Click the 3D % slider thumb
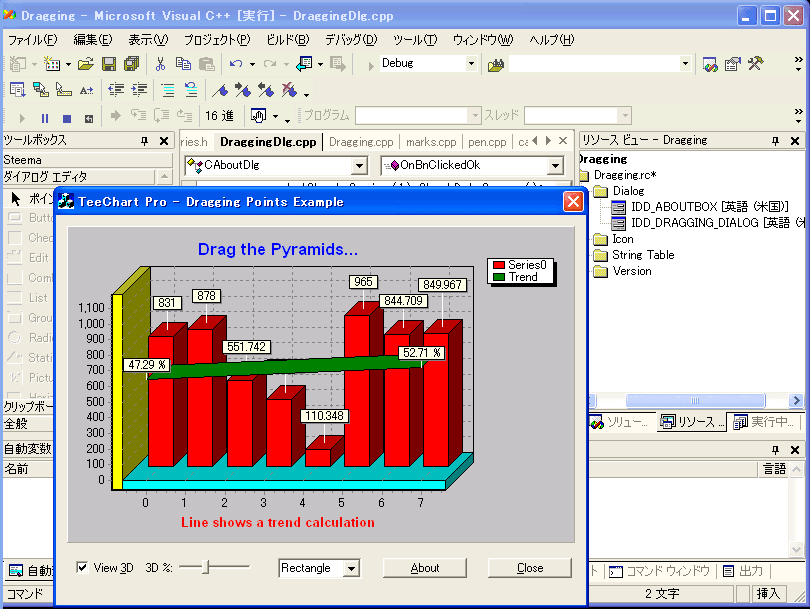The height and width of the screenshot is (609, 810). (206, 567)
